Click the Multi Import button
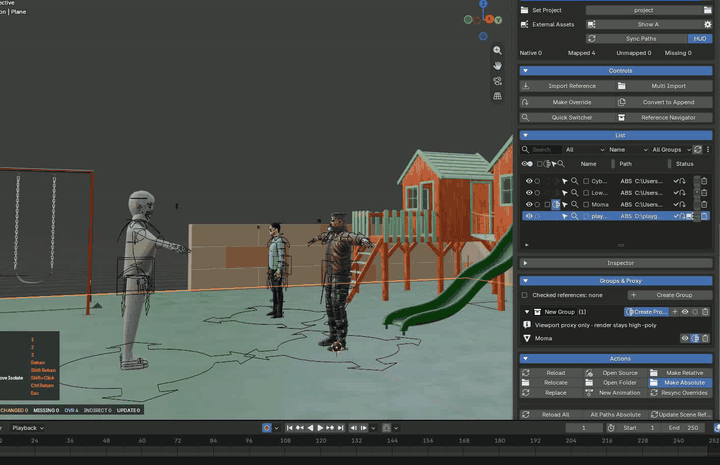Image resolution: width=720 pixels, height=465 pixels. point(664,86)
